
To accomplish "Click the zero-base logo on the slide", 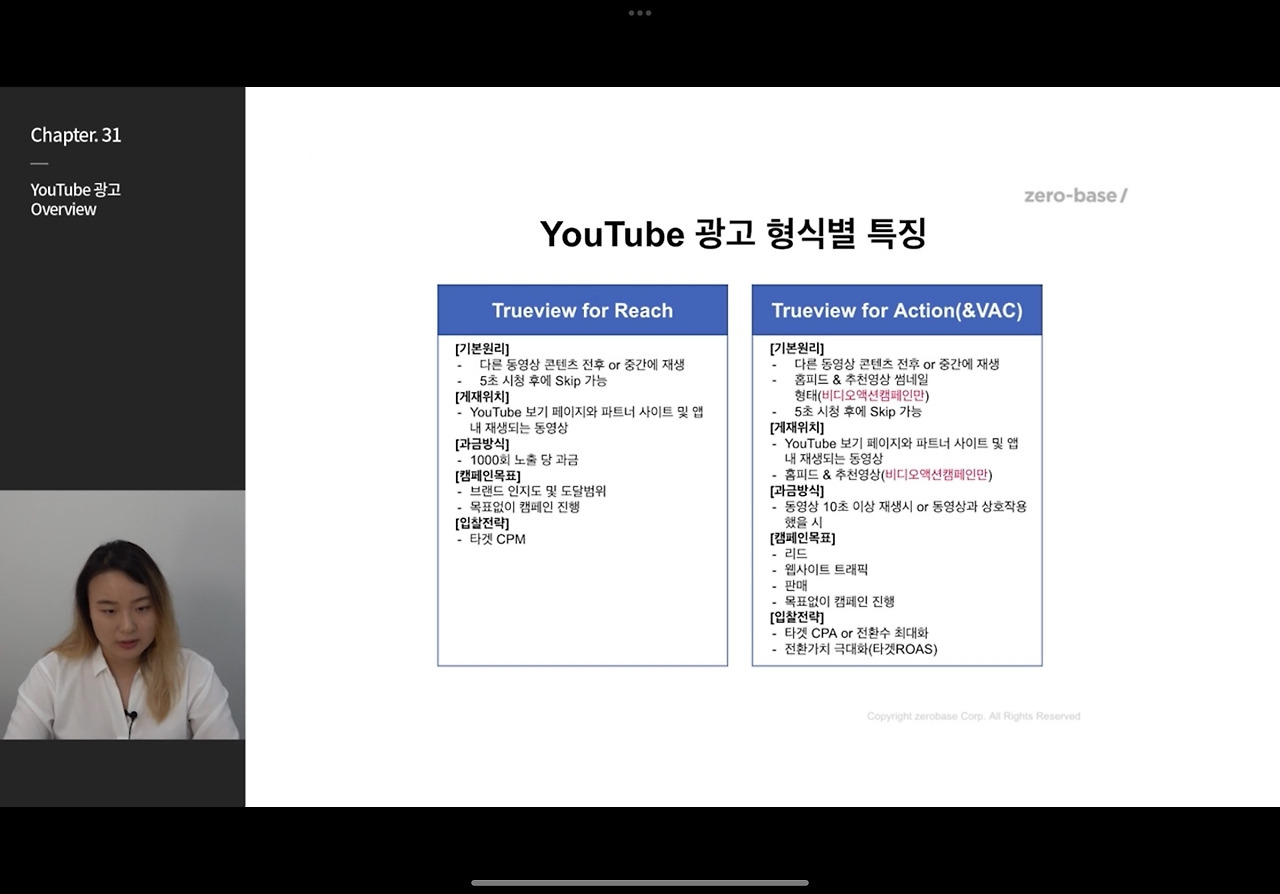I will pyautogui.click(x=1075, y=195).
